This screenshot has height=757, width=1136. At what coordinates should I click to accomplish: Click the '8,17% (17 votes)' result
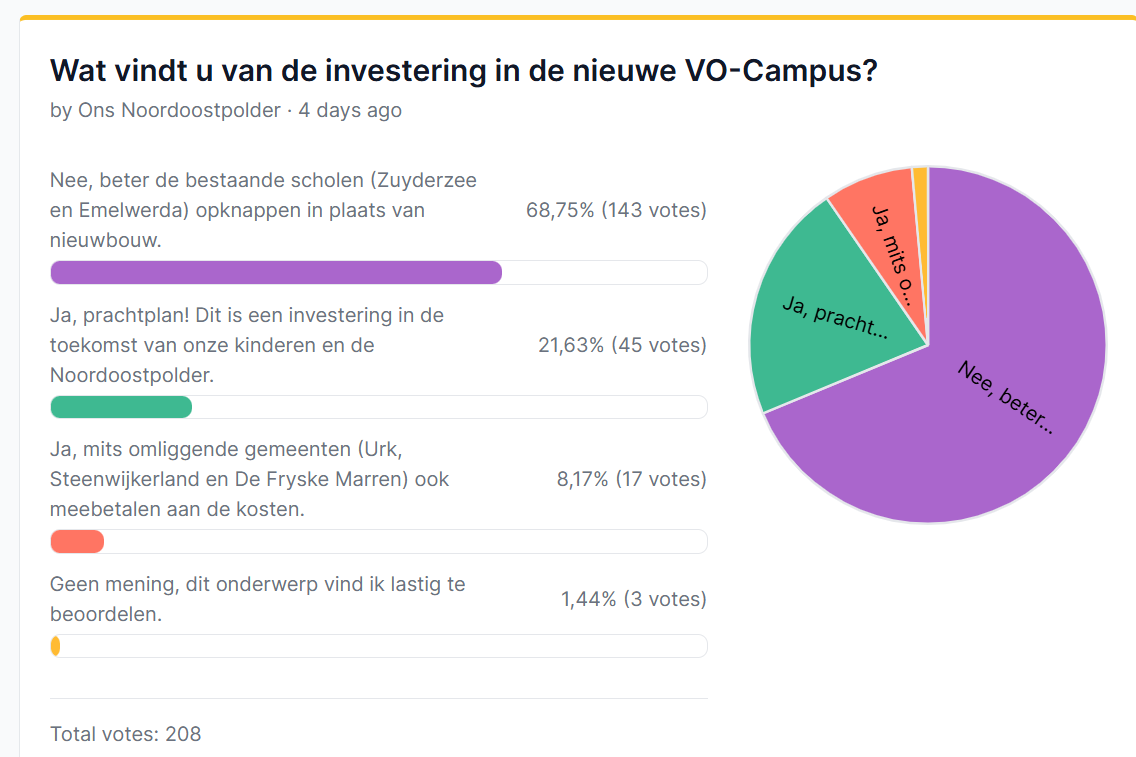coord(631,479)
